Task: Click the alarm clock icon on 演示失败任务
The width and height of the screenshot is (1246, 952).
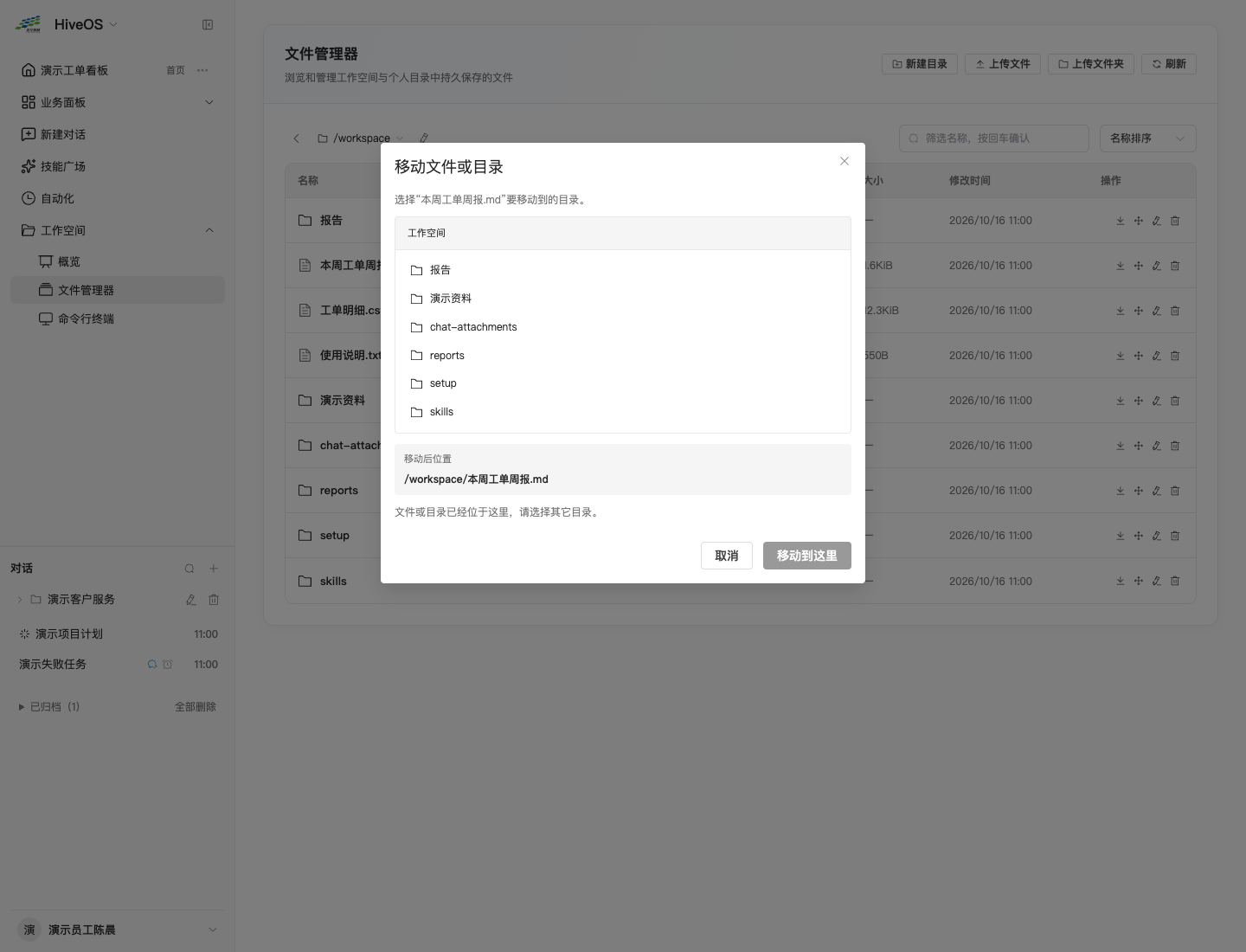Action: 168,665
